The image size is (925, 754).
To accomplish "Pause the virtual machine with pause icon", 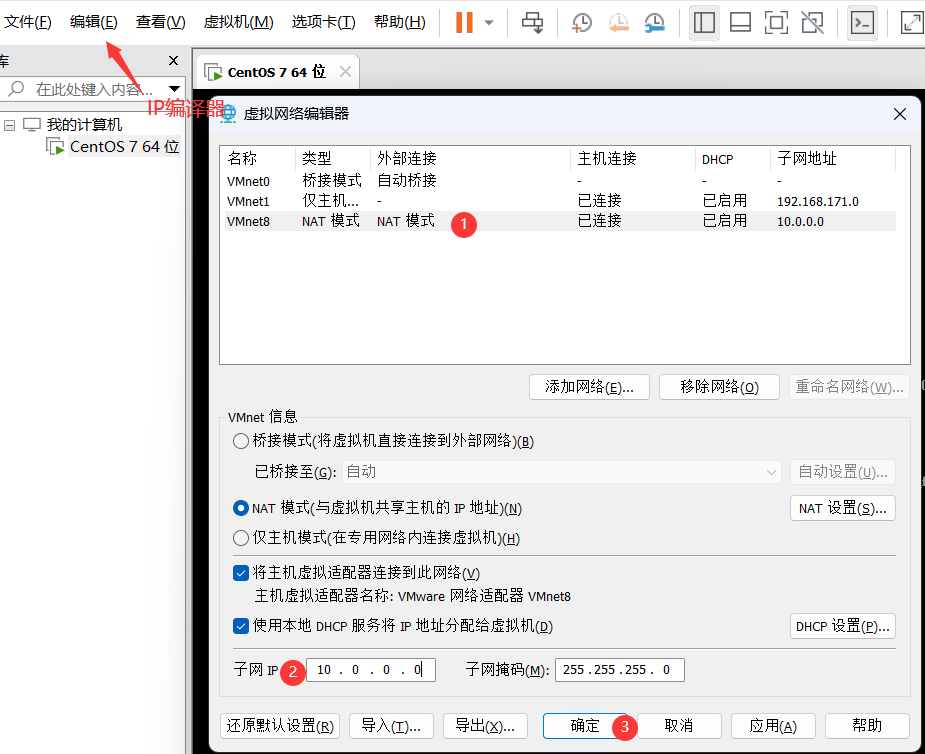I will (x=464, y=22).
